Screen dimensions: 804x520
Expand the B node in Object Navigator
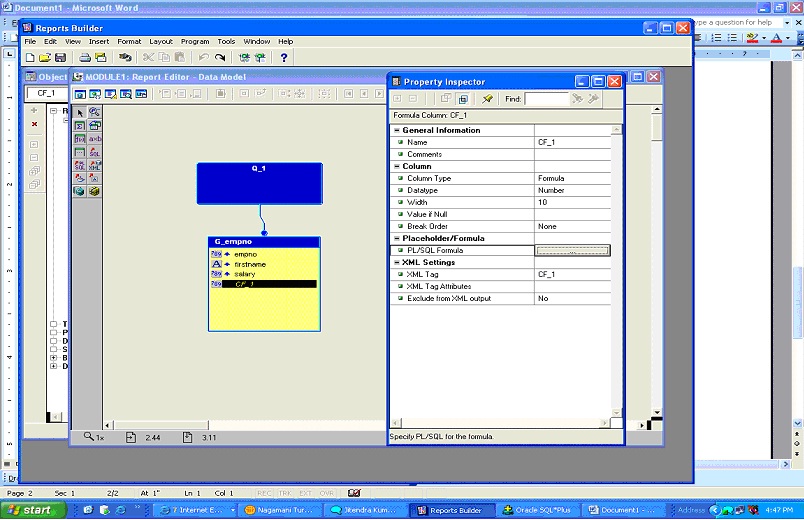[x=53, y=358]
